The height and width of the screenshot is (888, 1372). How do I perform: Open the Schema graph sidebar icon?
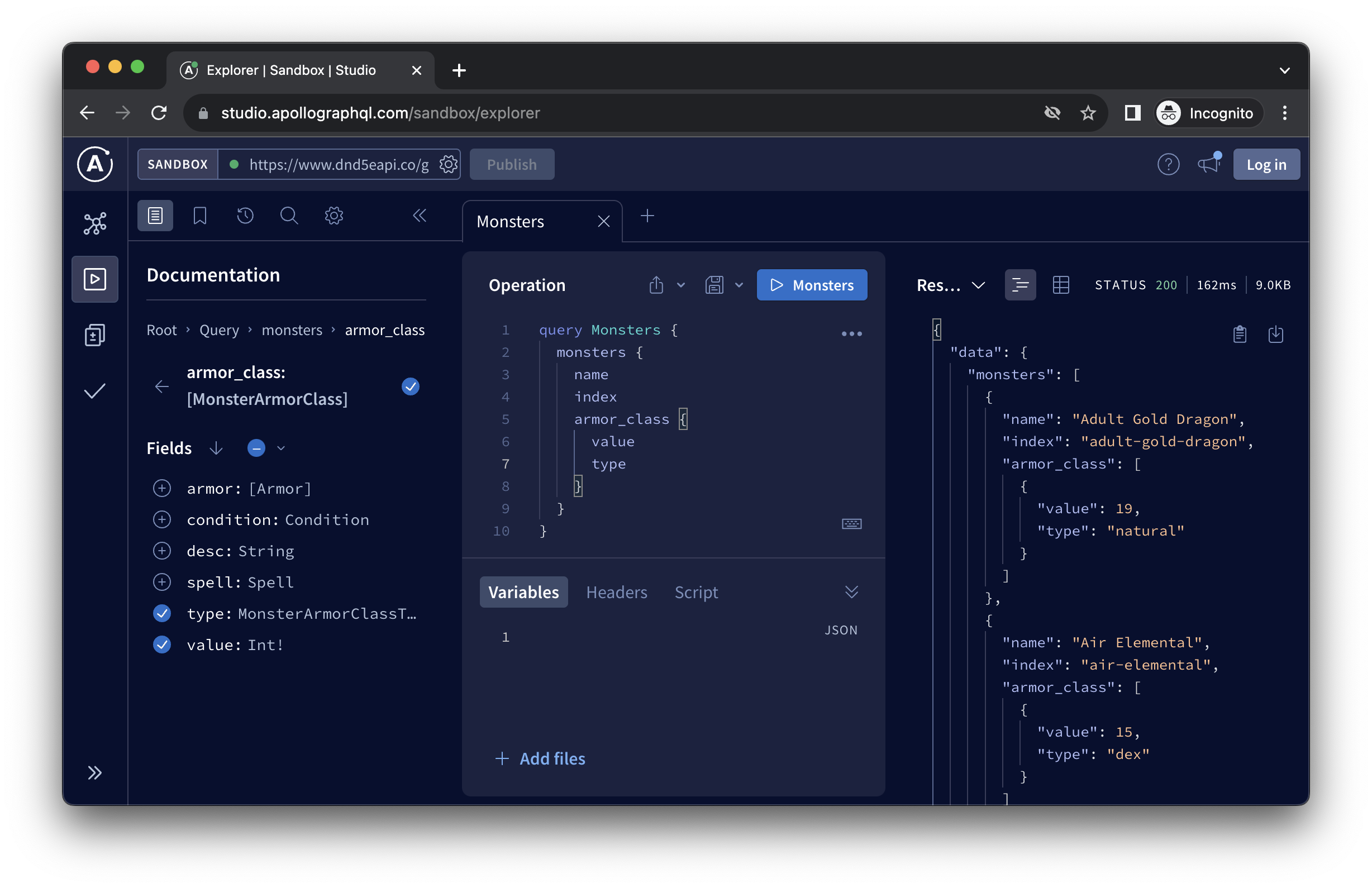(94, 223)
